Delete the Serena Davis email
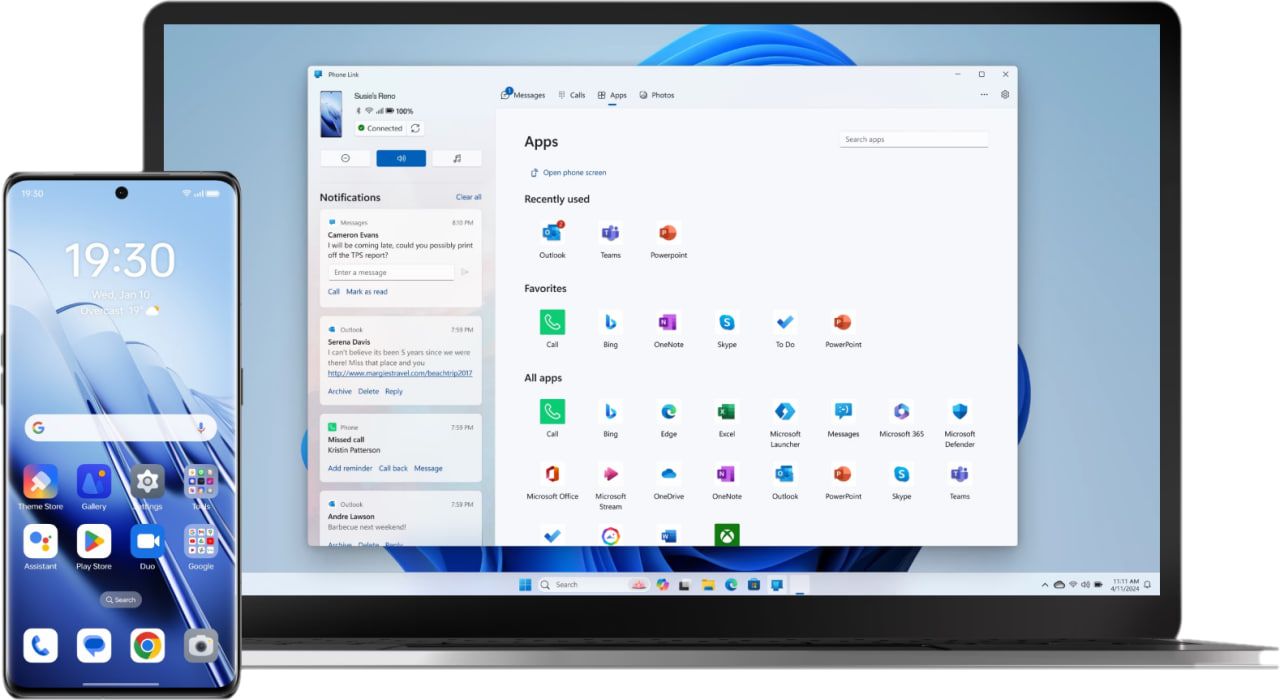 click(x=369, y=391)
